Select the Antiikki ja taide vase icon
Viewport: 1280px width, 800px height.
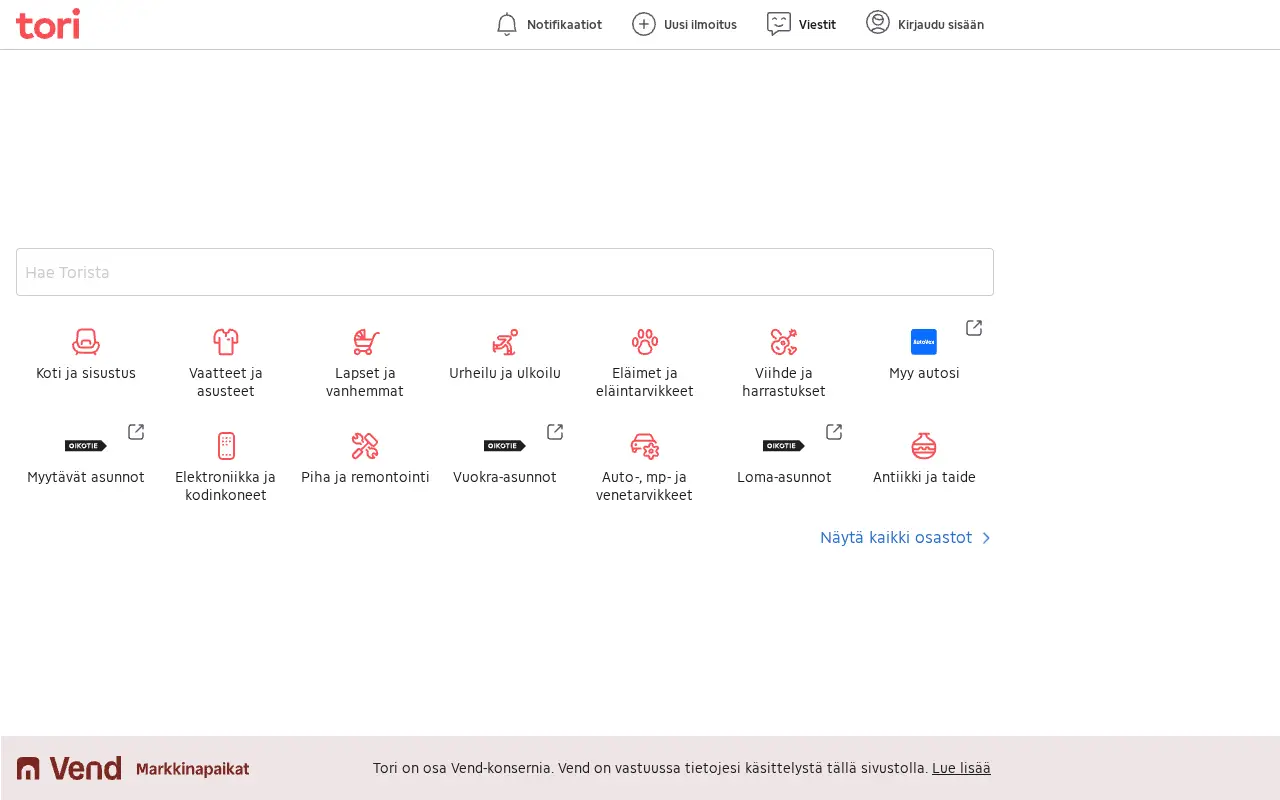point(924,446)
